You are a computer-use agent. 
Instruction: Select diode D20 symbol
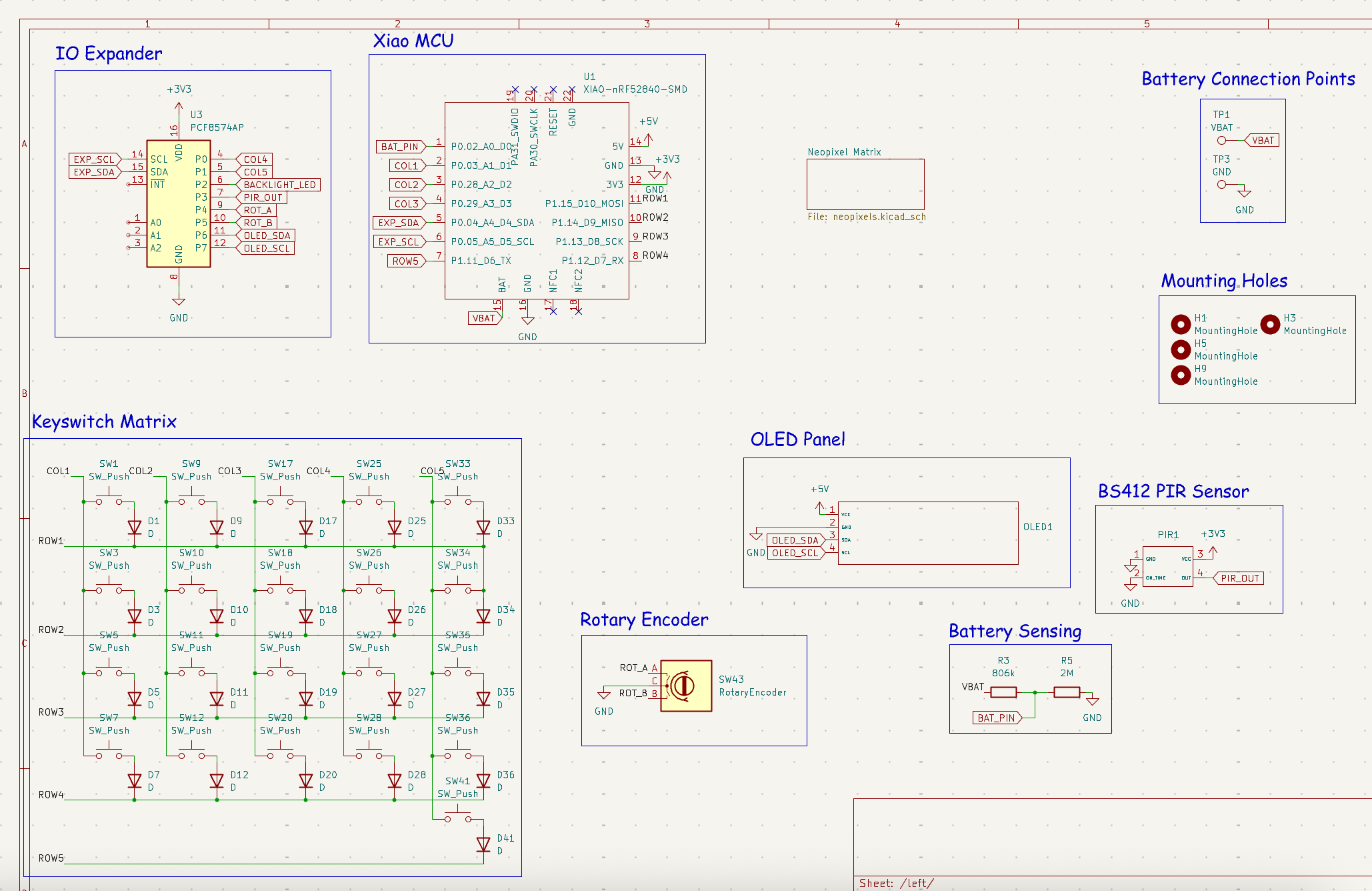[x=306, y=781]
